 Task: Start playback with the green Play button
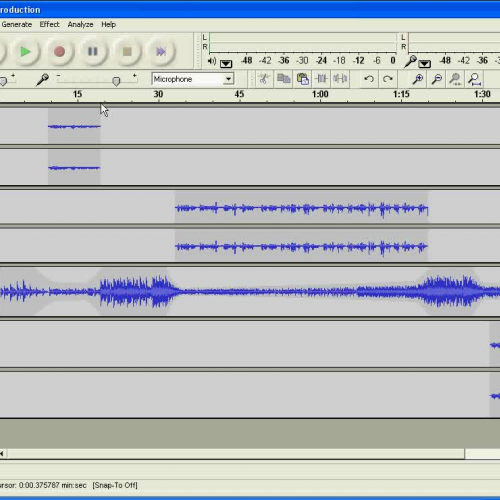(25, 52)
